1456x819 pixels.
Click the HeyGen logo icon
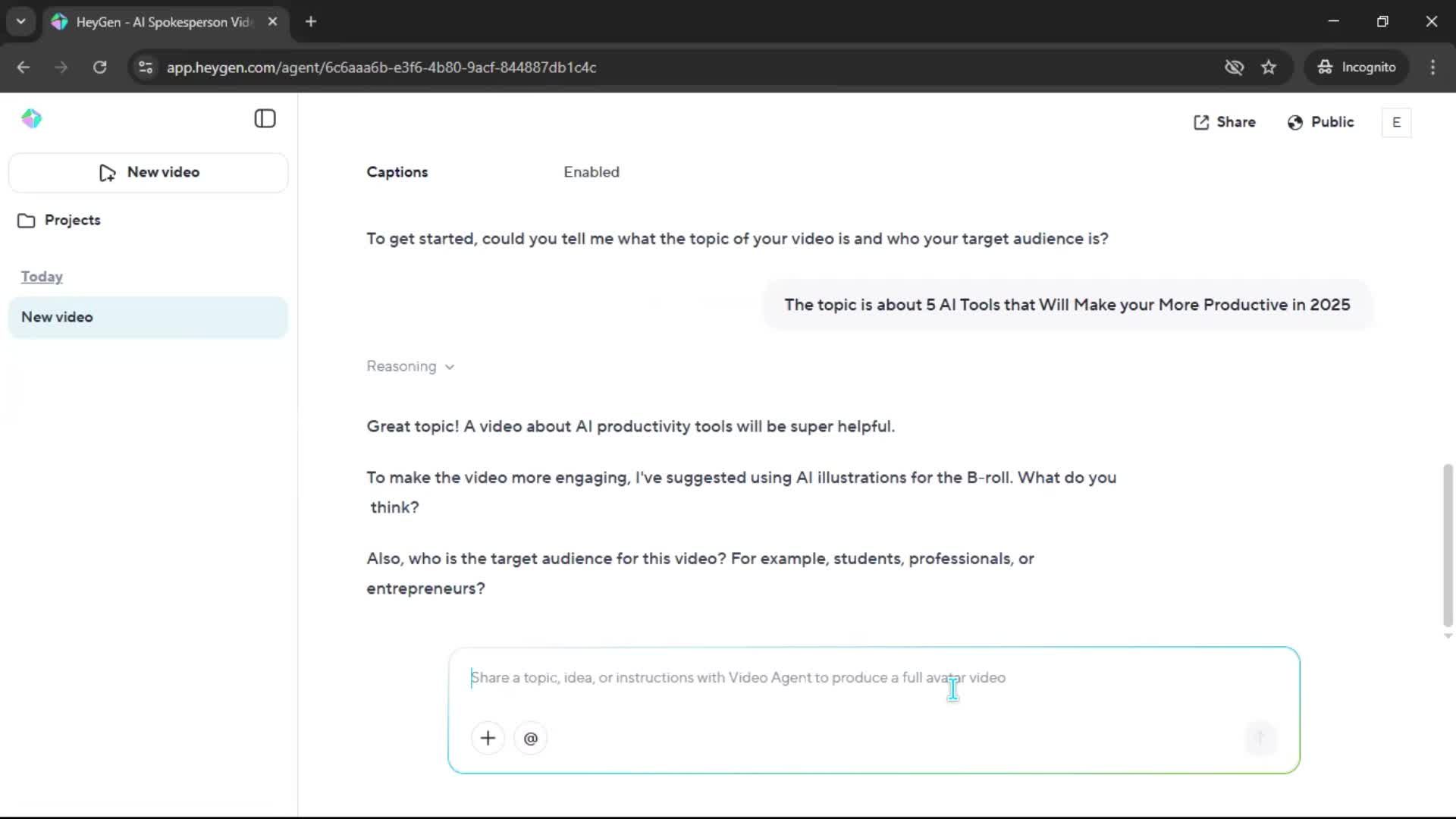pos(31,119)
